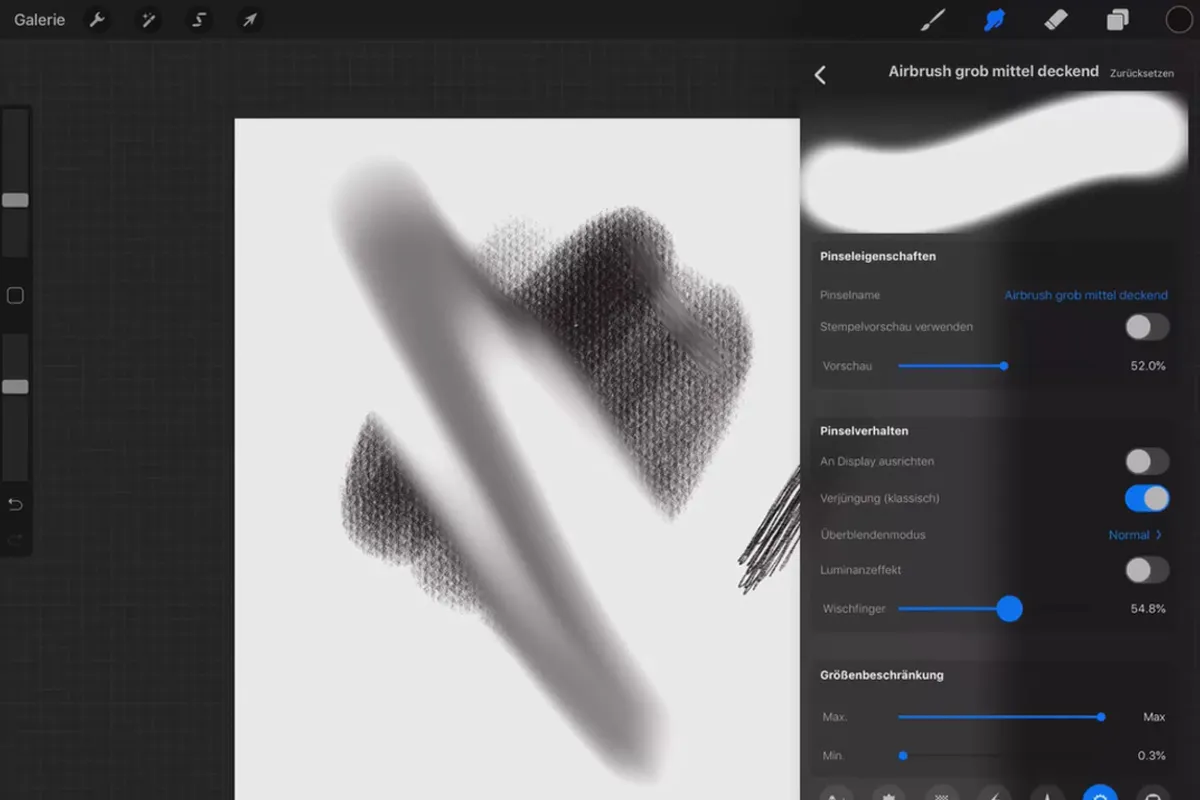
Task: Activate the Selection S-shaped tool
Action: (x=199, y=20)
